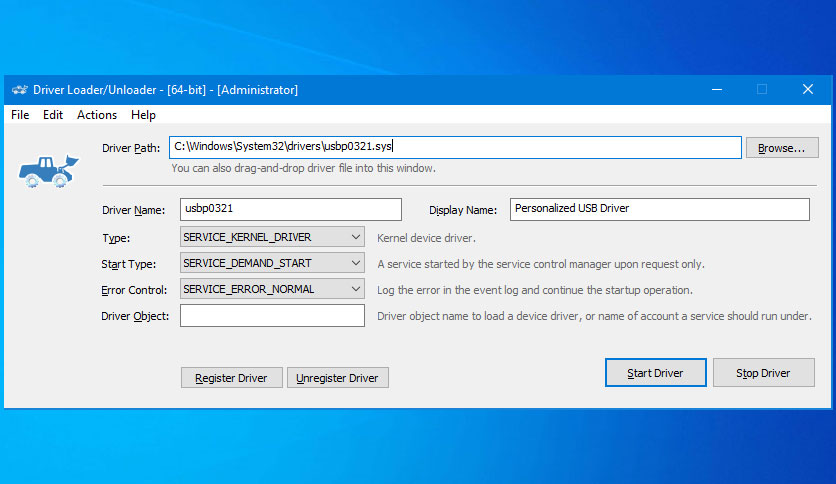
Task: Open the Edit menu
Action: [x=53, y=115]
